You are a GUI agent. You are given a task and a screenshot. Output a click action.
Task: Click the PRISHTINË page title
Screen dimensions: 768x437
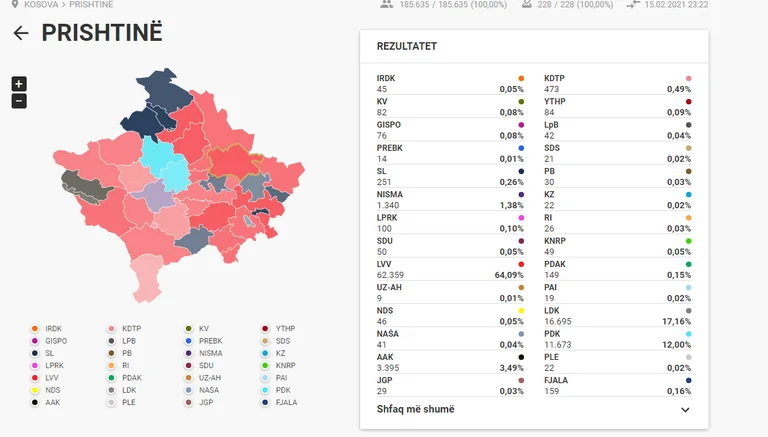[102, 33]
